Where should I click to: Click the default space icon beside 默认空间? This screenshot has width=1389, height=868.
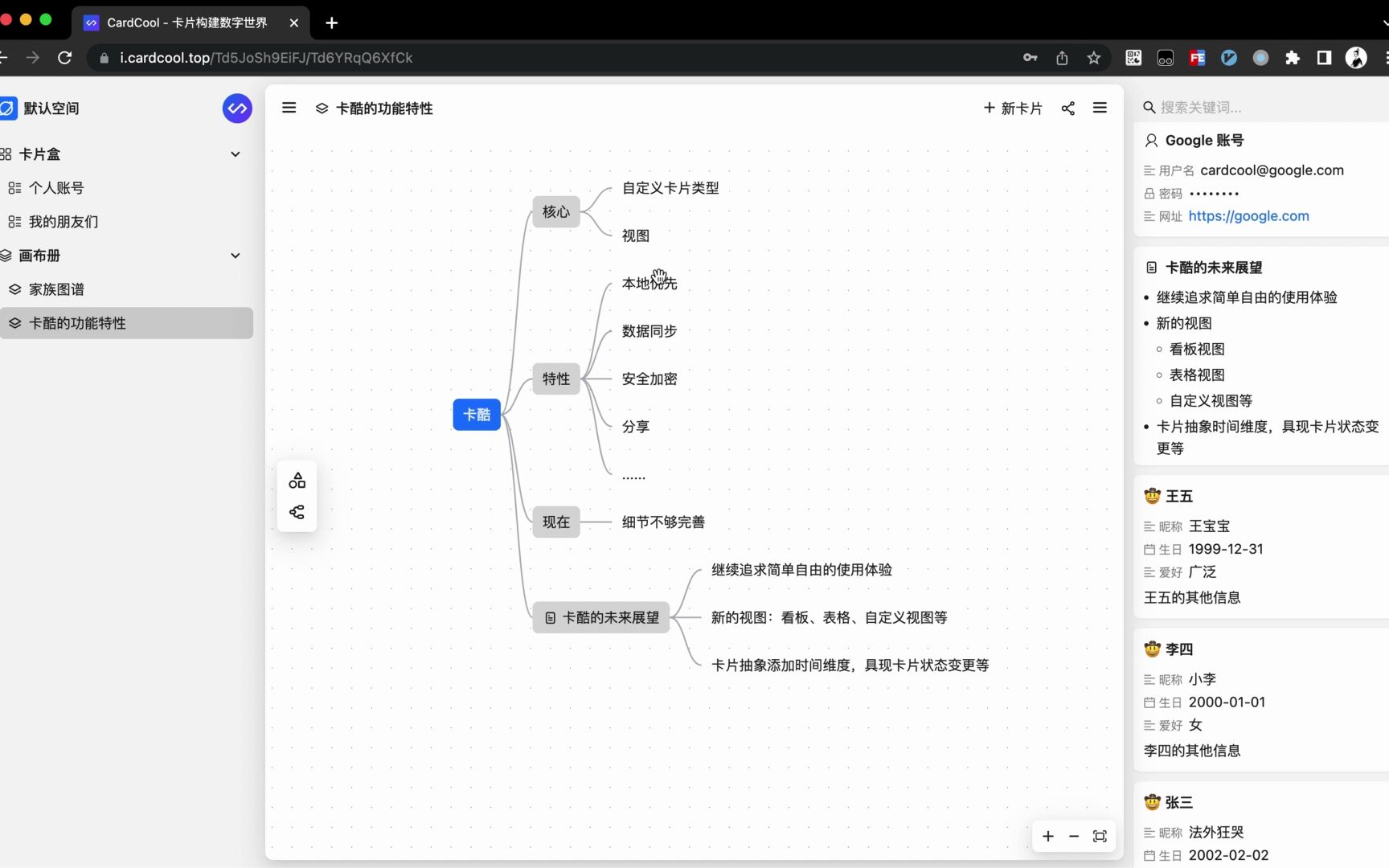8,108
